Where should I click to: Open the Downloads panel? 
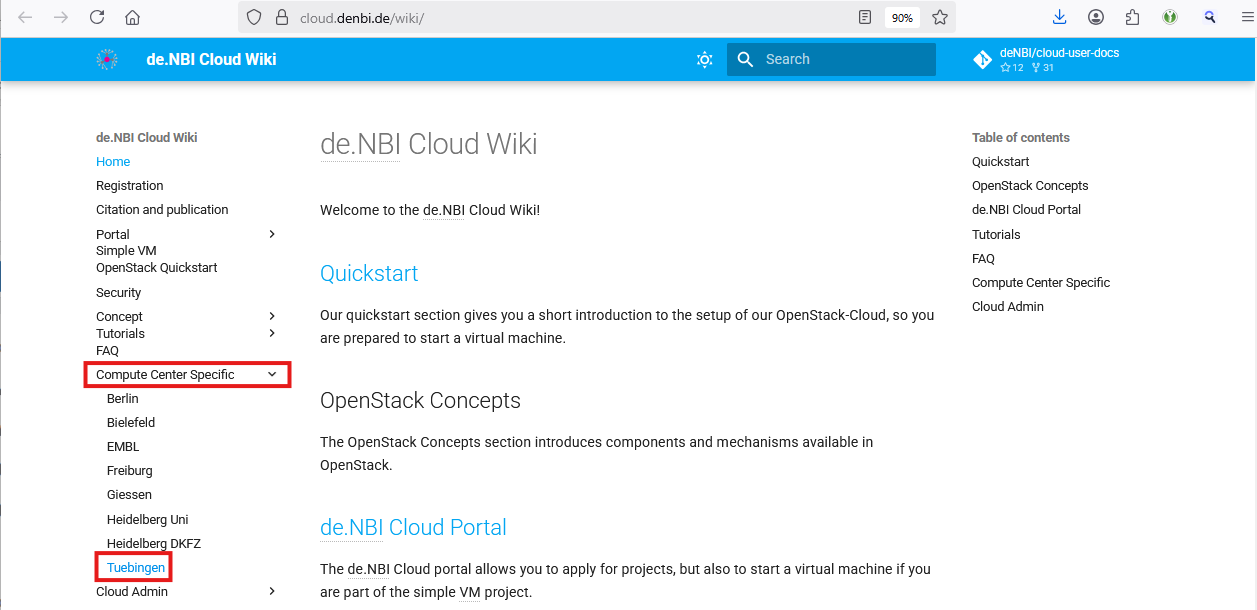click(x=1060, y=17)
